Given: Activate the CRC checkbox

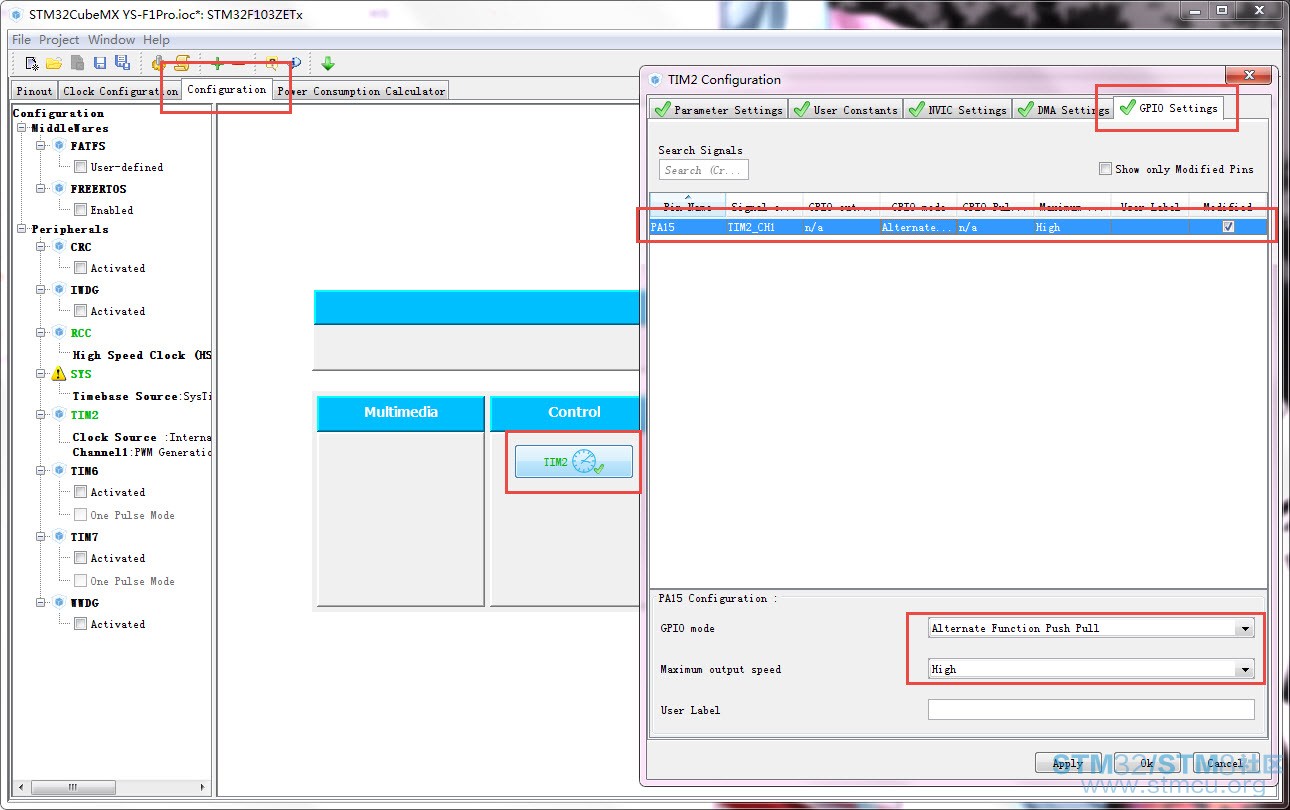Looking at the screenshot, I should tap(80, 268).
